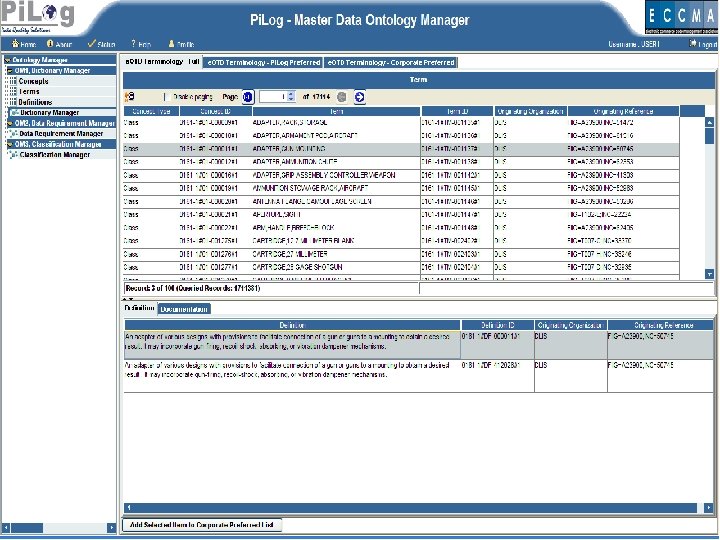Toggle the Disable paging checkbox
The width and height of the screenshot is (720, 540).
[x=167, y=97]
